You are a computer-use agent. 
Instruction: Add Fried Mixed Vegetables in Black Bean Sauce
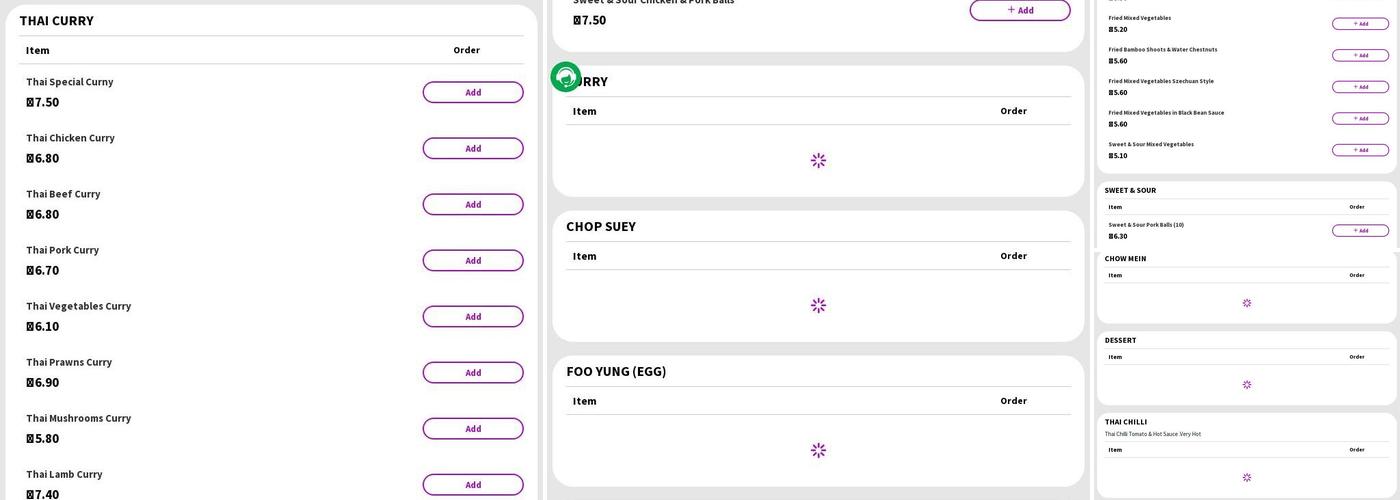tap(1360, 118)
